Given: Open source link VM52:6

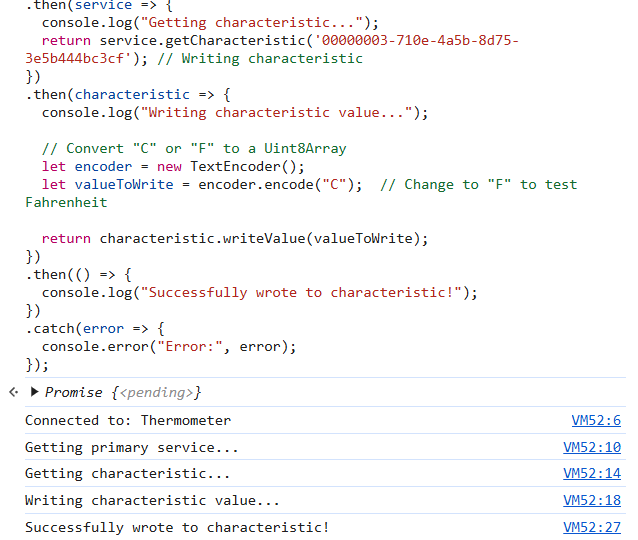Looking at the screenshot, I should [x=596, y=421].
